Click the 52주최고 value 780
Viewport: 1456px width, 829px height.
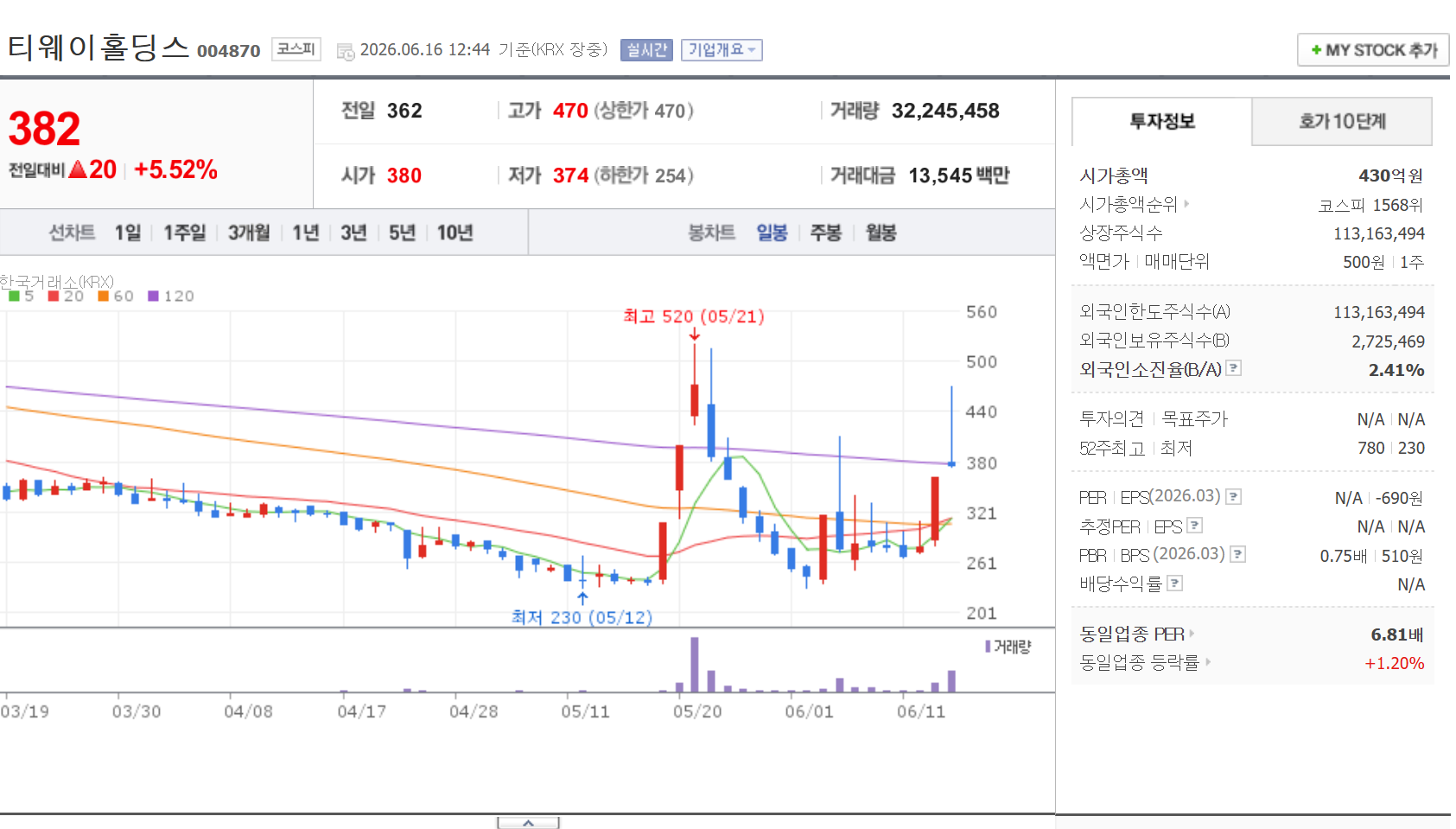1371,448
